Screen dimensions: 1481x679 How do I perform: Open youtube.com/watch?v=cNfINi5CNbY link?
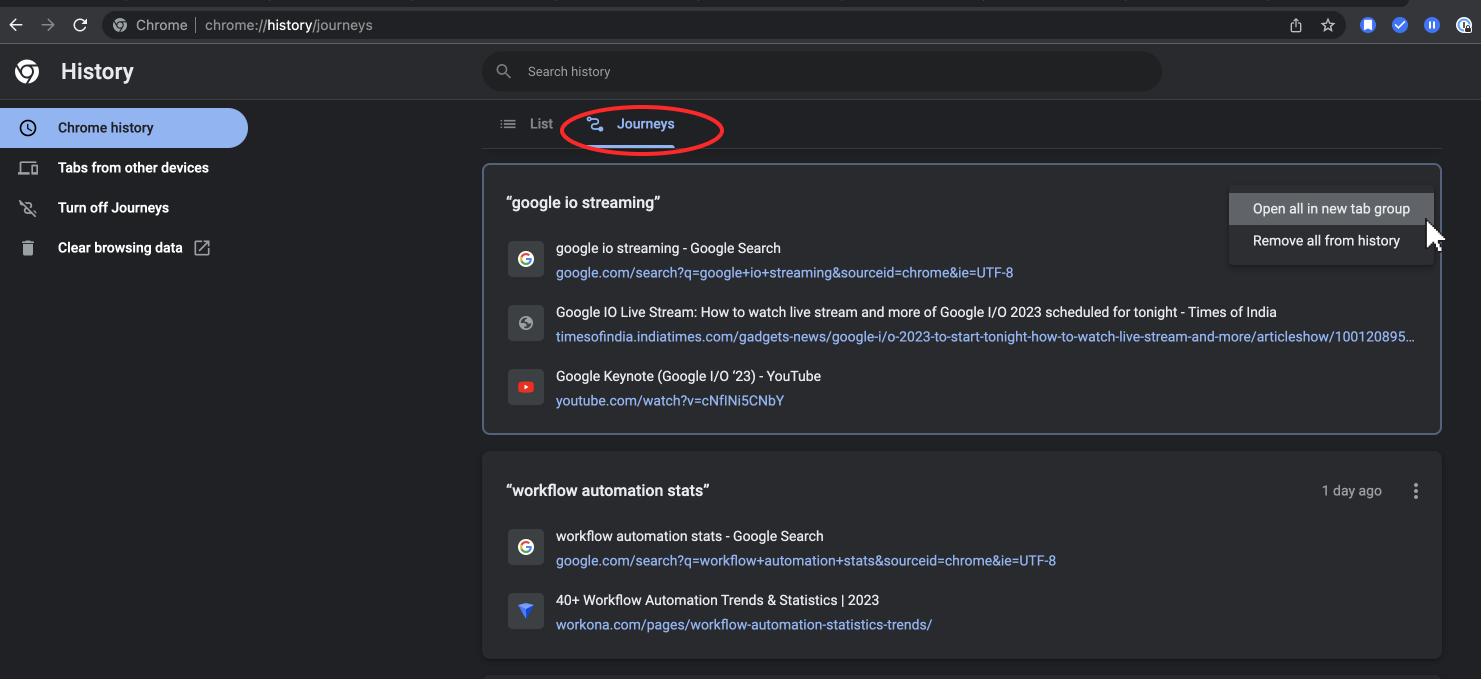670,401
